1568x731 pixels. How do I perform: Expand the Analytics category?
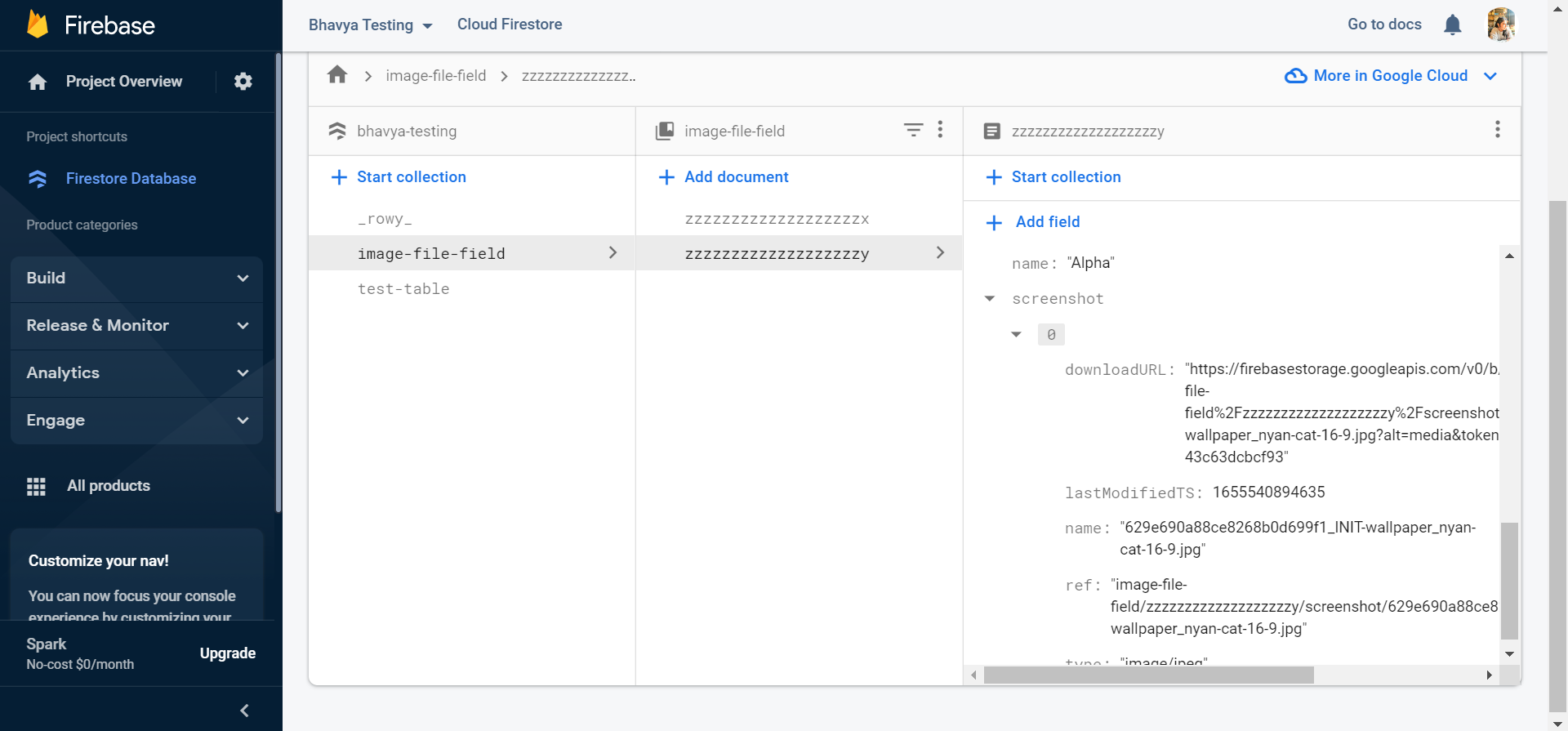click(136, 373)
